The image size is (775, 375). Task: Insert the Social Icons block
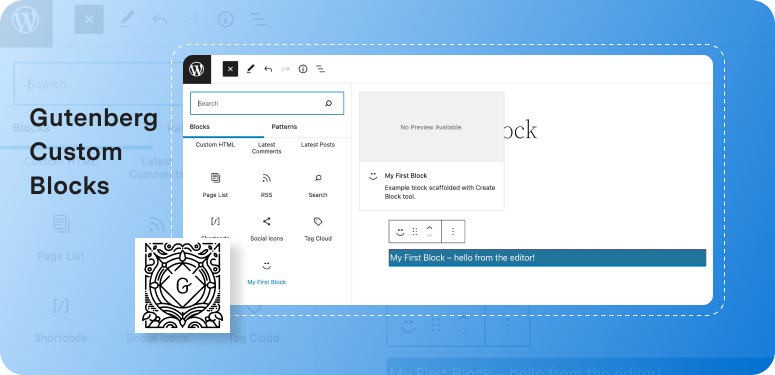point(266,229)
